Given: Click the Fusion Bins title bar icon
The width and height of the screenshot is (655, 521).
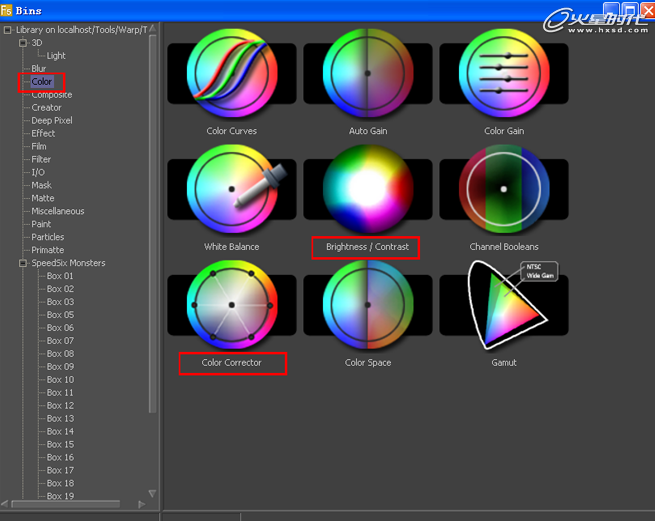Looking at the screenshot, I should (6, 10).
